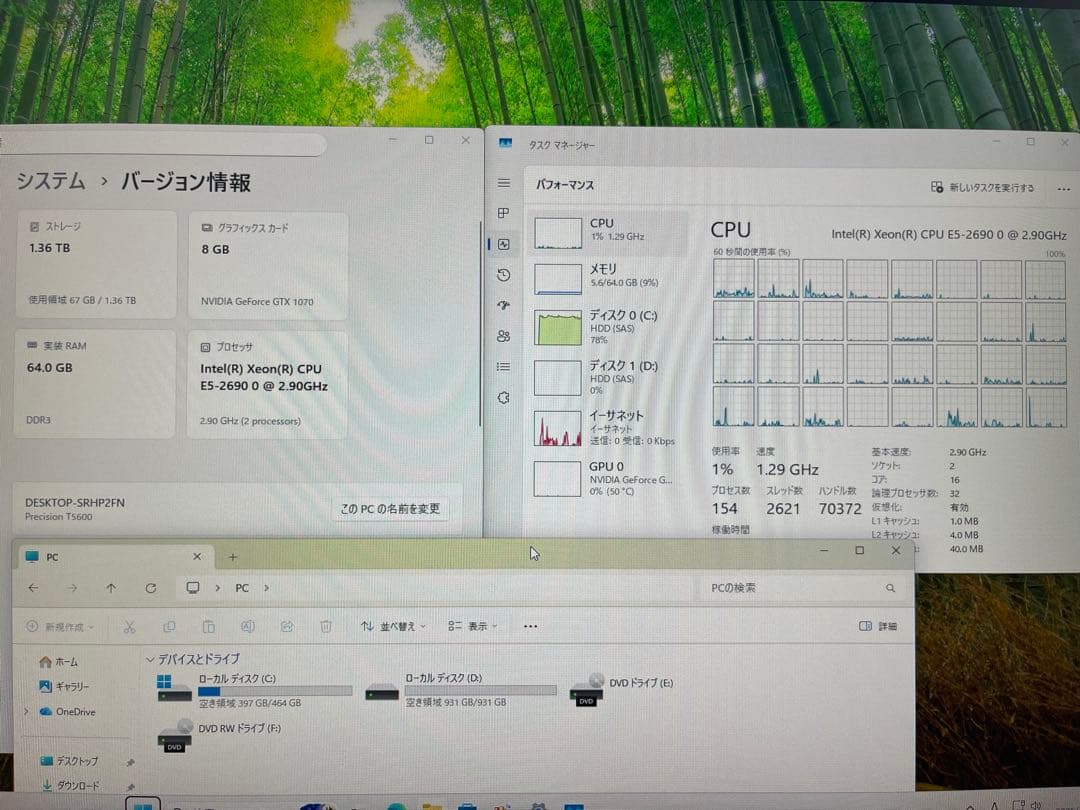Open the 新規作成 new item dropdown

pyautogui.click(x=62, y=626)
